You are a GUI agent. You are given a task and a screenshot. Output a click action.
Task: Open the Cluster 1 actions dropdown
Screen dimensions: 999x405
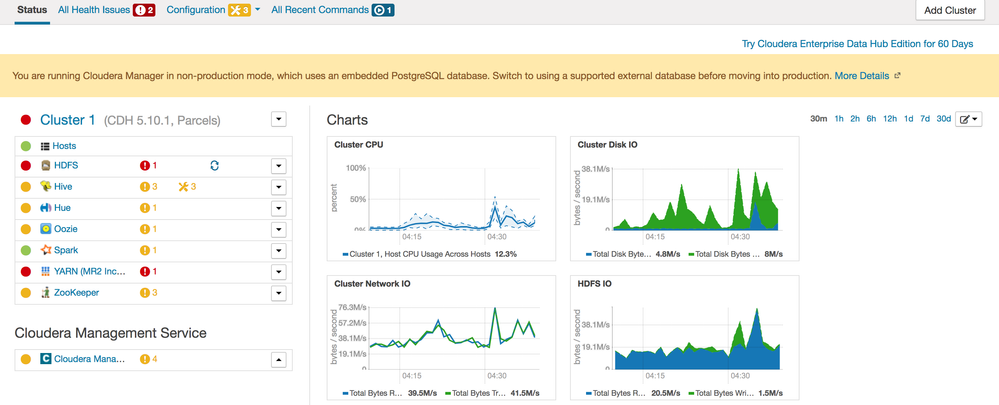tap(279, 120)
